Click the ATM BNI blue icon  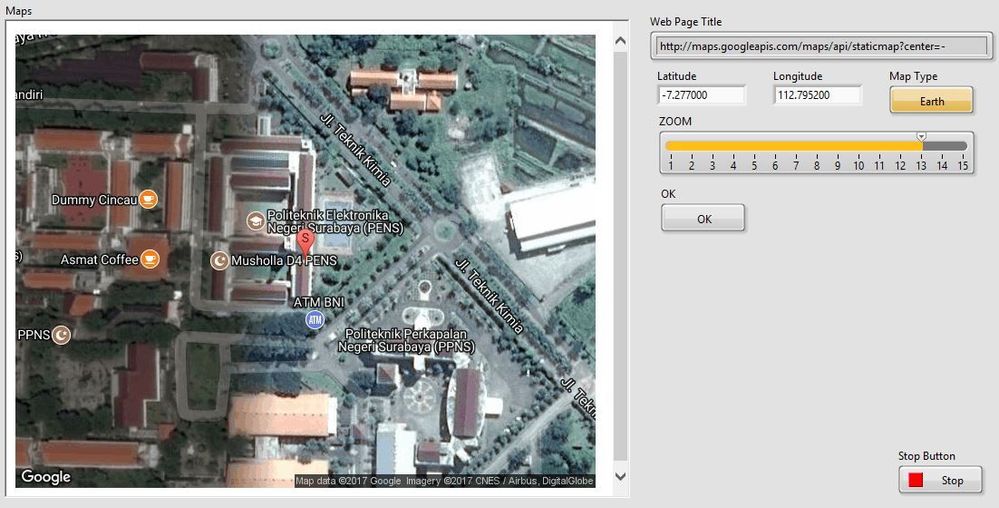click(x=315, y=320)
